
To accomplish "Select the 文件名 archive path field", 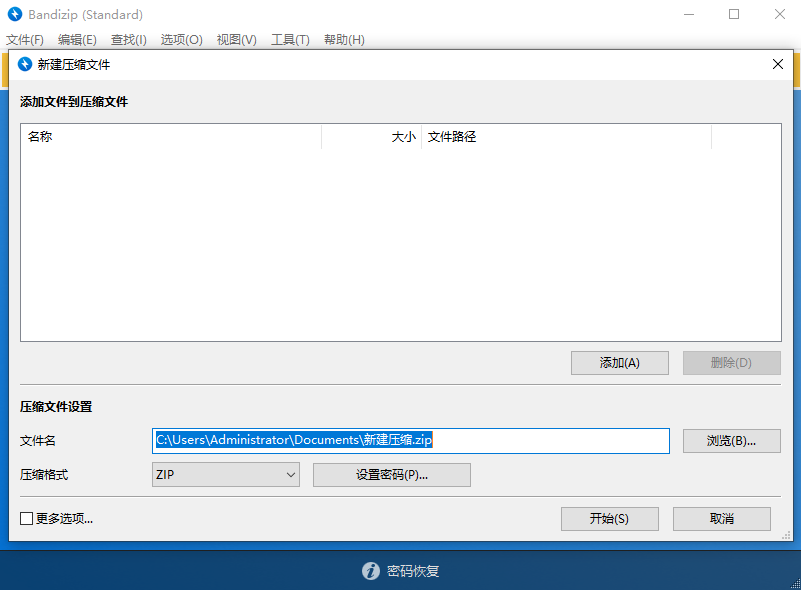I will (x=411, y=441).
